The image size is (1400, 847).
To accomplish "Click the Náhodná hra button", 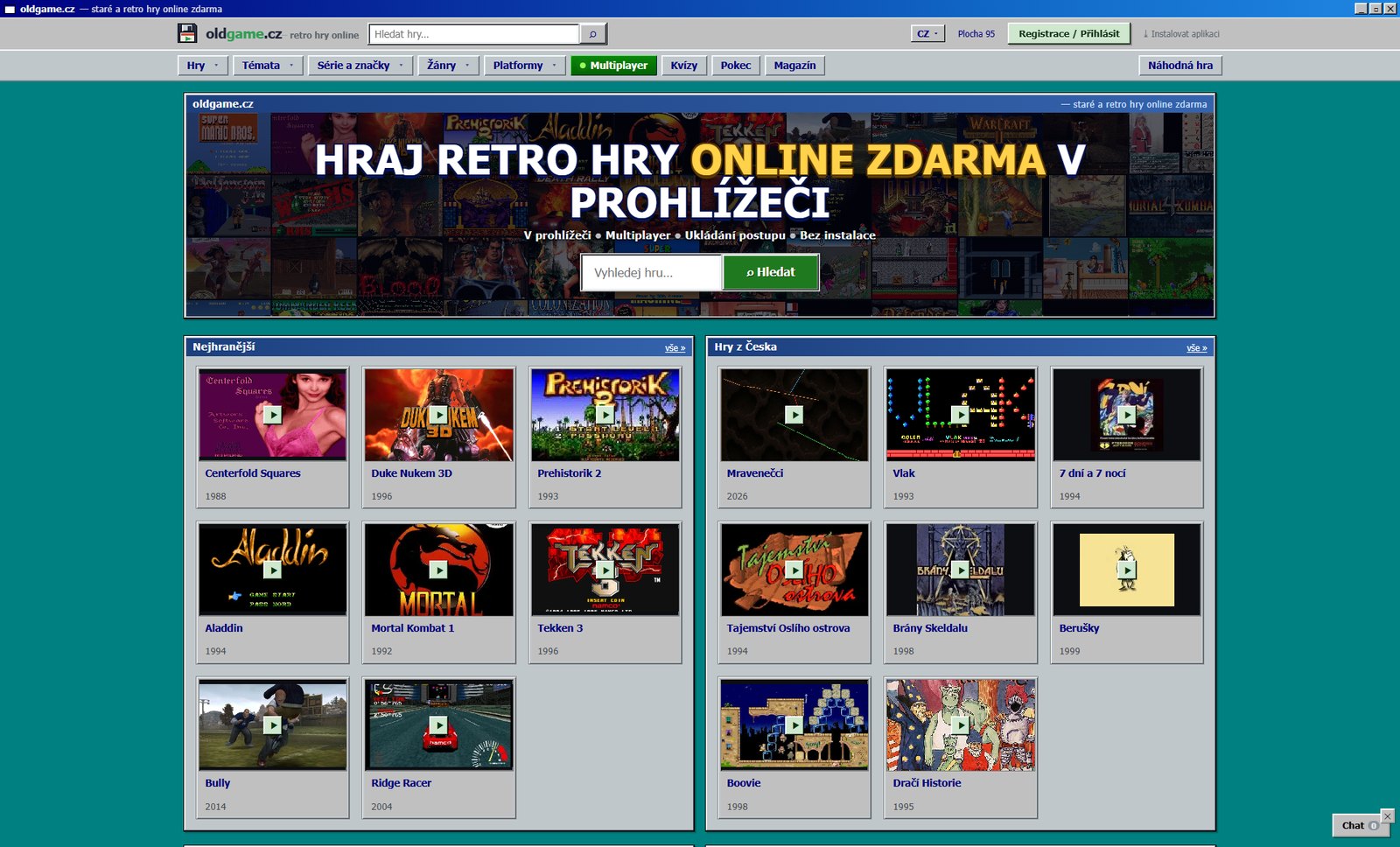I will (x=1180, y=66).
